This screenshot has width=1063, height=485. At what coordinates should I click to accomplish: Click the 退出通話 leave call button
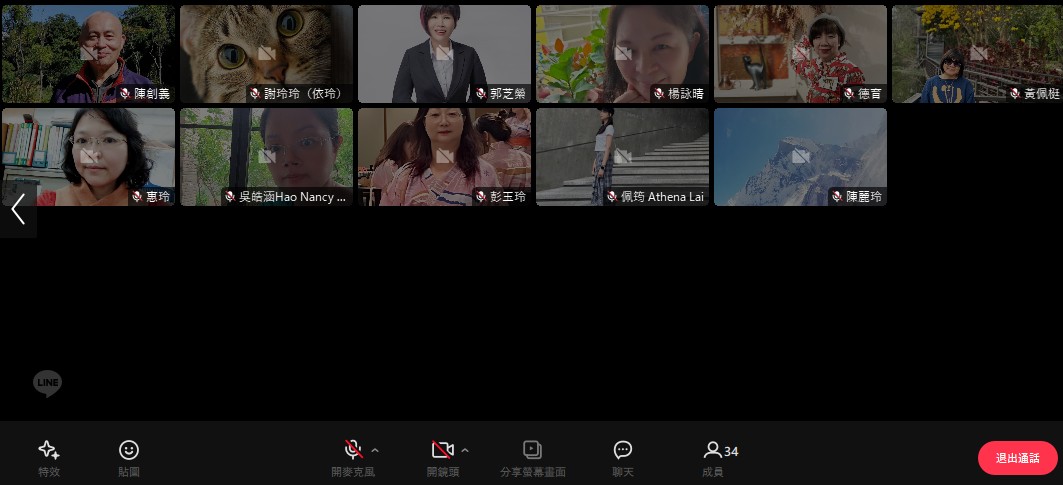tap(1017, 458)
